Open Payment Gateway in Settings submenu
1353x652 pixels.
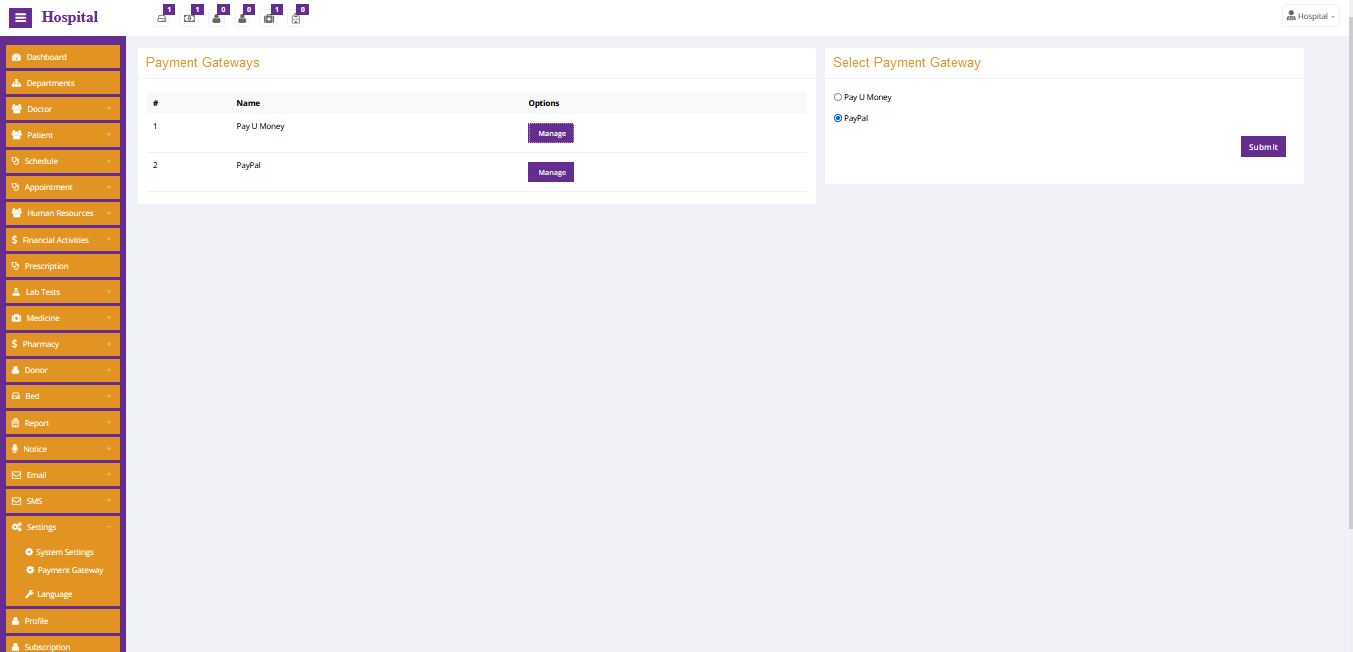click(65, 570)
